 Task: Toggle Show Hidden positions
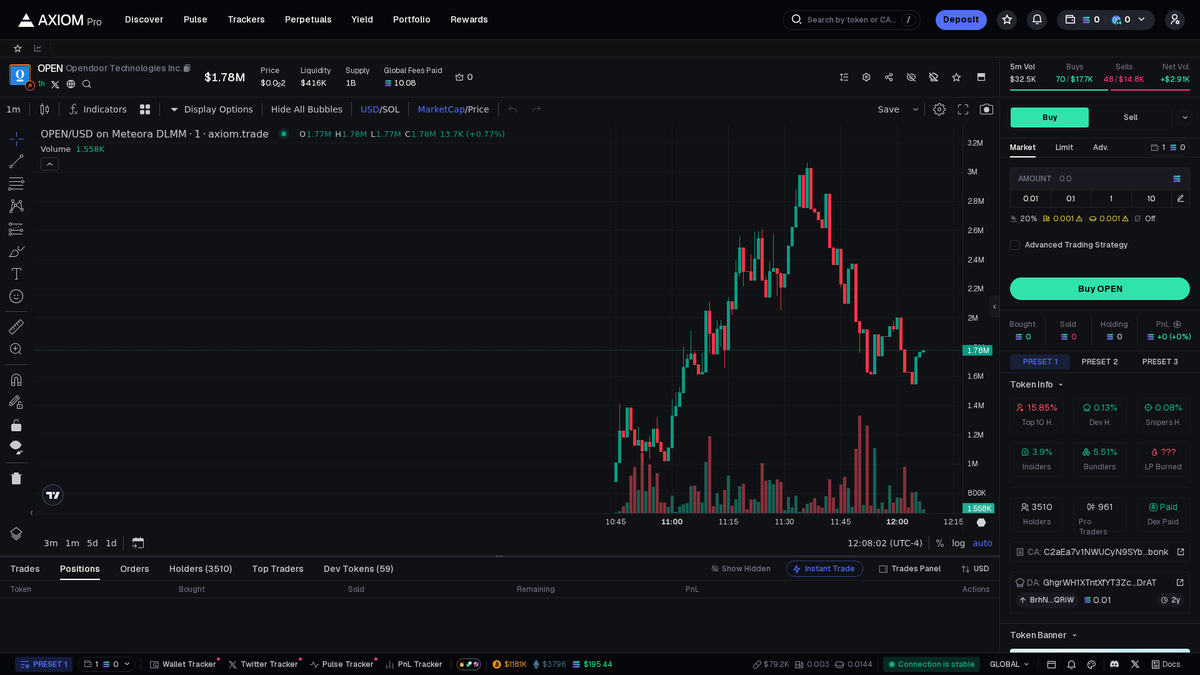[741, 569]
